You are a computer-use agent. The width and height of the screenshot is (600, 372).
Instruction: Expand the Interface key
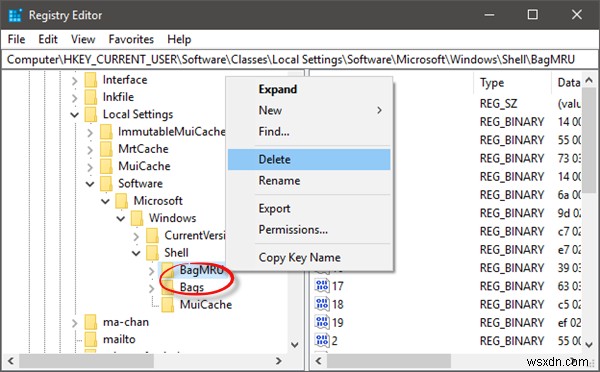75,80
